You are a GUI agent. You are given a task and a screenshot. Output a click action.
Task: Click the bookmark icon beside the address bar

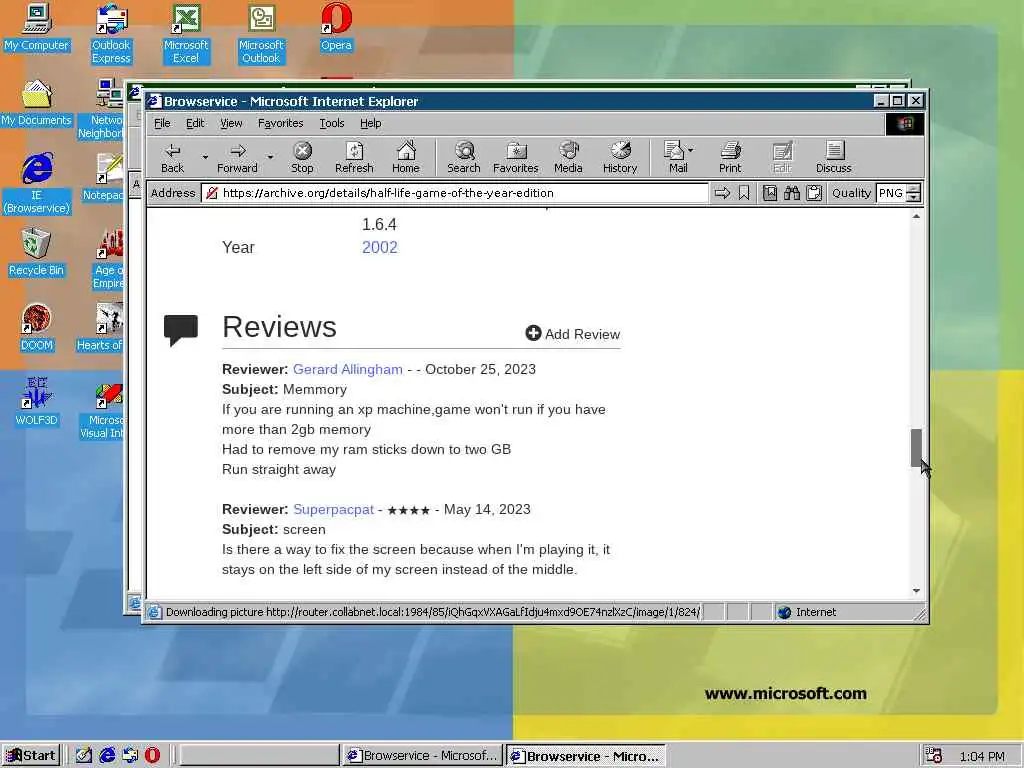click(x=744, y=193)
